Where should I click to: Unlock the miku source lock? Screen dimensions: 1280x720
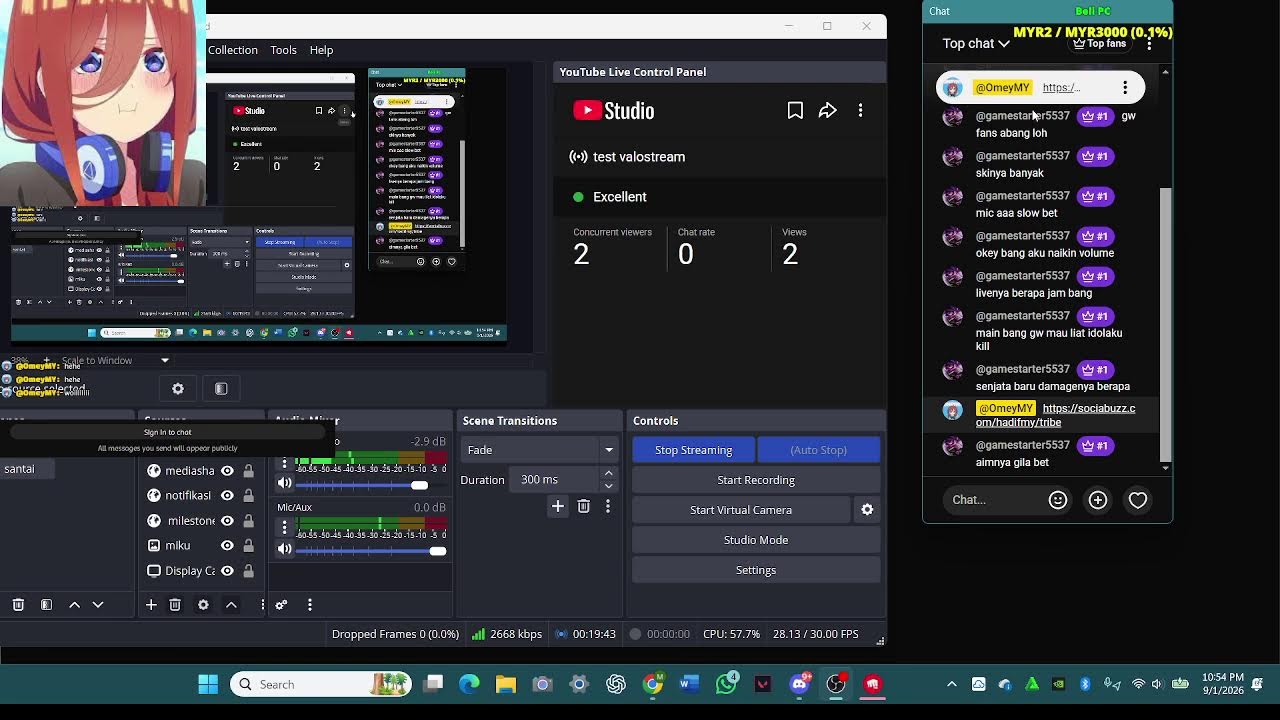click(x=248, y=546)
